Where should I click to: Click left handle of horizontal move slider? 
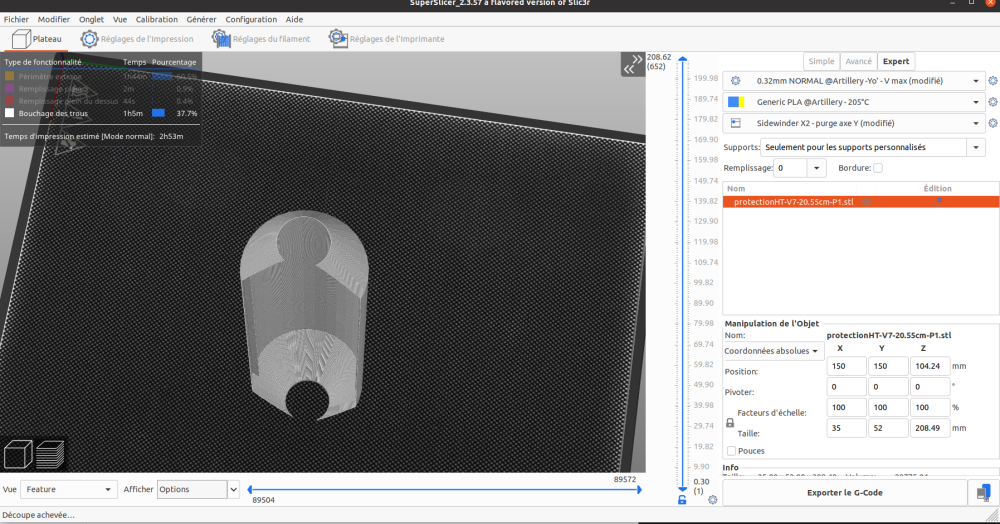[250, 490]
